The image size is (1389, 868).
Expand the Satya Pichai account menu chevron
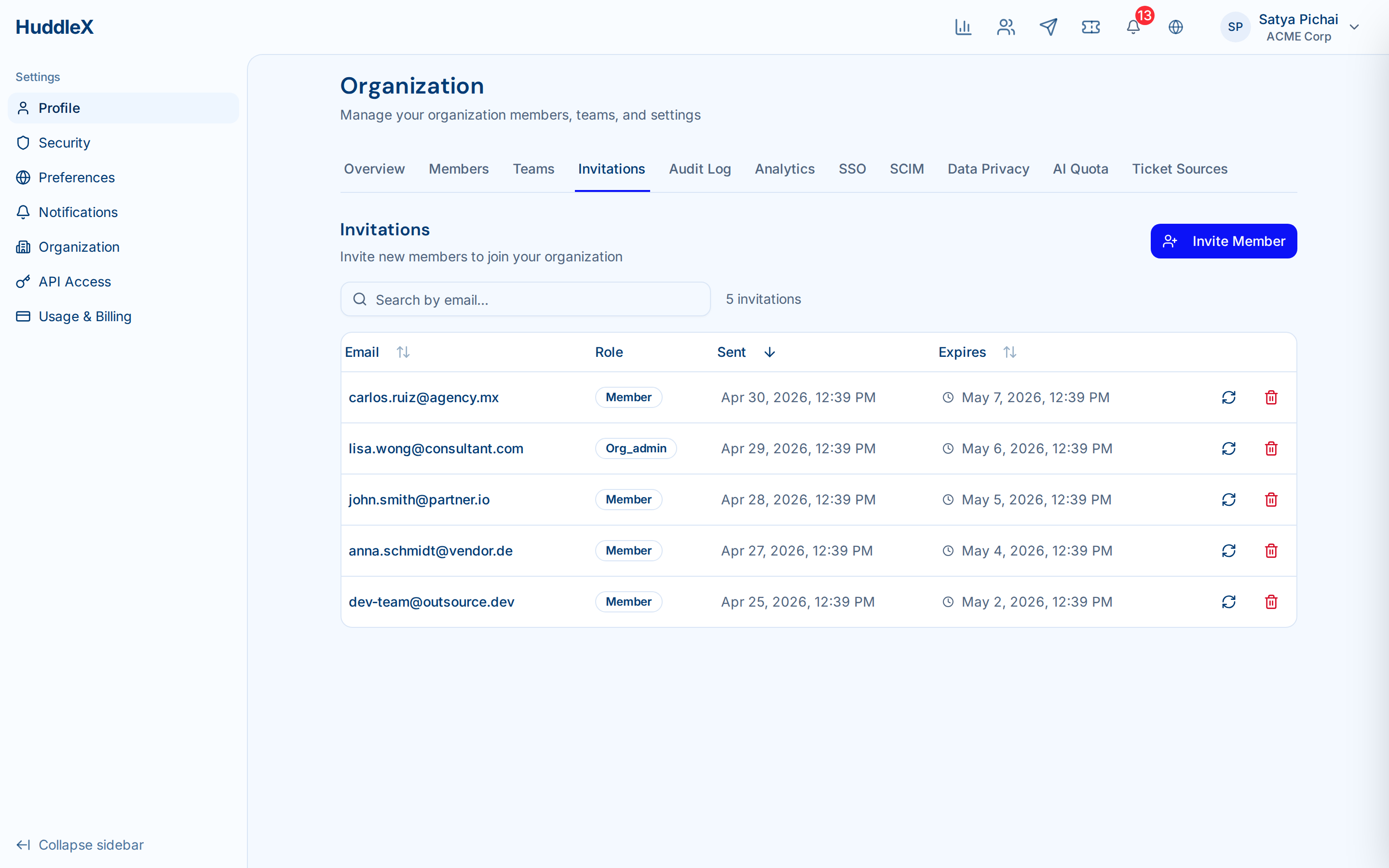(x=1354, y=27)
